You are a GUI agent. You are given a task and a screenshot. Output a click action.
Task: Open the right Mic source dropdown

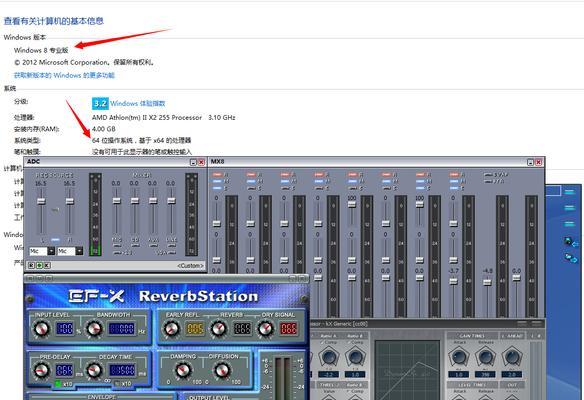pyautogui.click(x=79, y=251)
